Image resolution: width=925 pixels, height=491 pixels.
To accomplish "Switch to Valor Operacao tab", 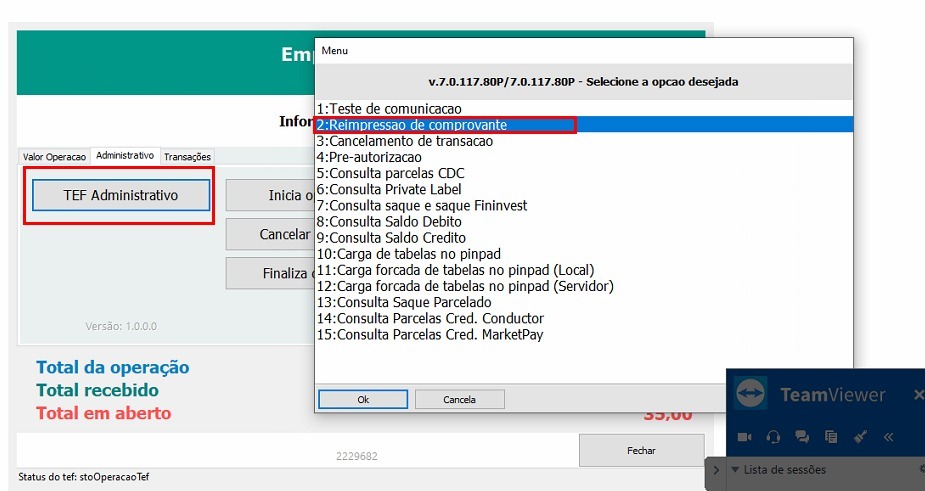I will pos(54,156).
